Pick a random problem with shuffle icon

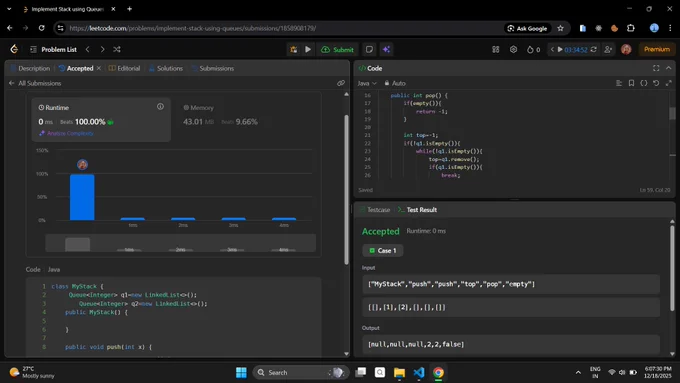click(117, 49)
